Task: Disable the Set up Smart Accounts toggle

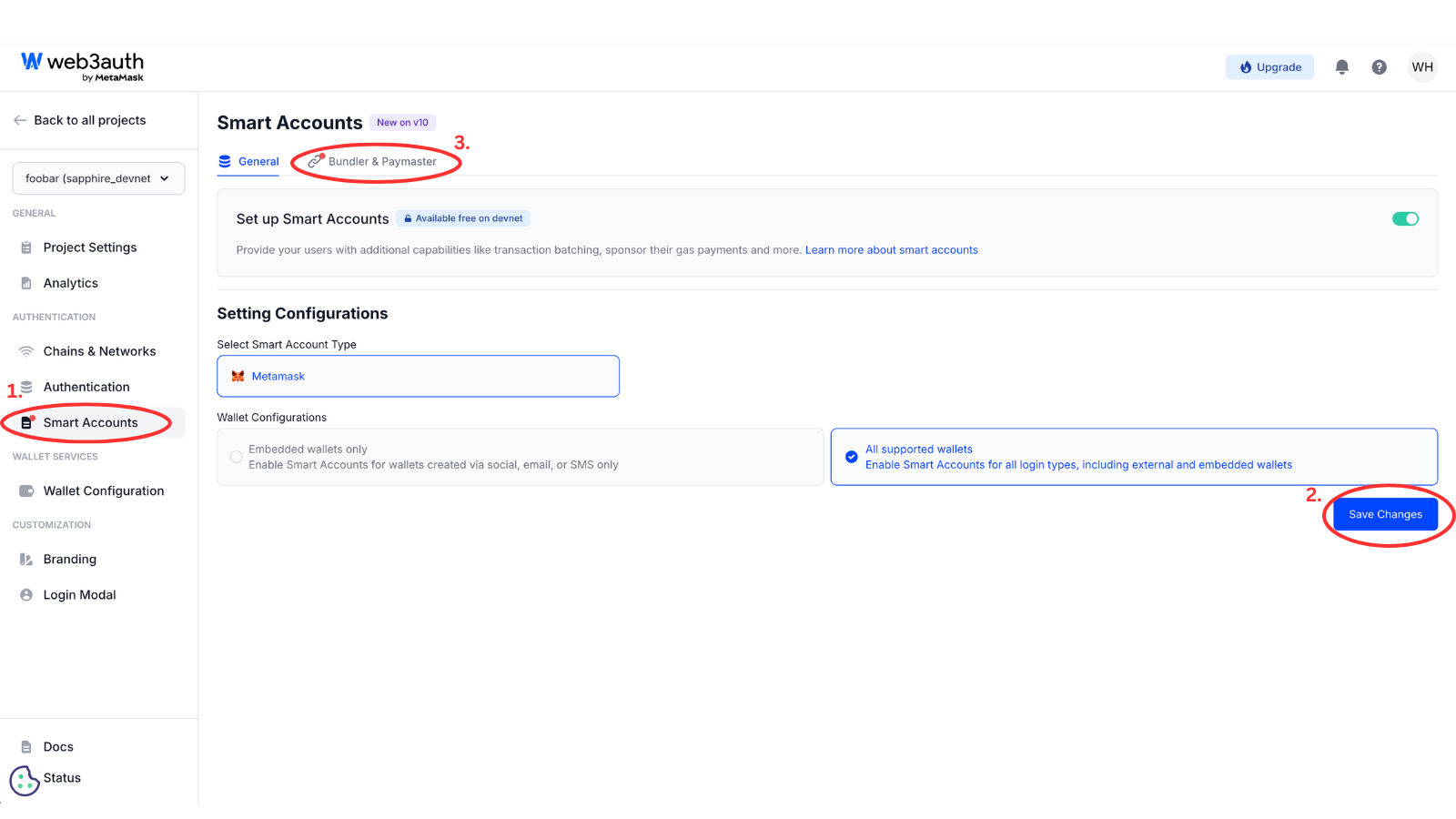Action: click(x=1405, y=218)
